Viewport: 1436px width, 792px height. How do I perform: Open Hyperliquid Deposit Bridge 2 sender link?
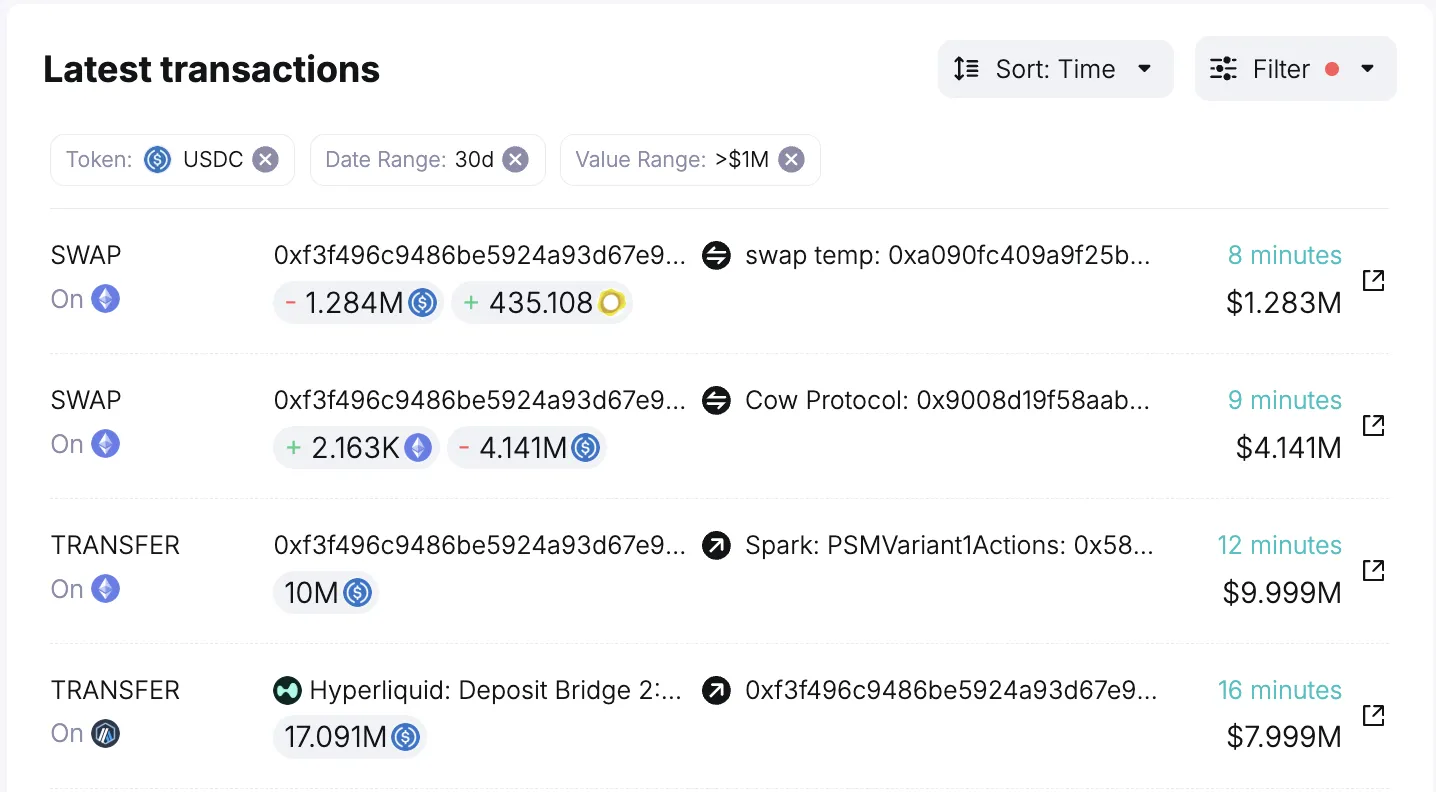[x=495, y=690]
